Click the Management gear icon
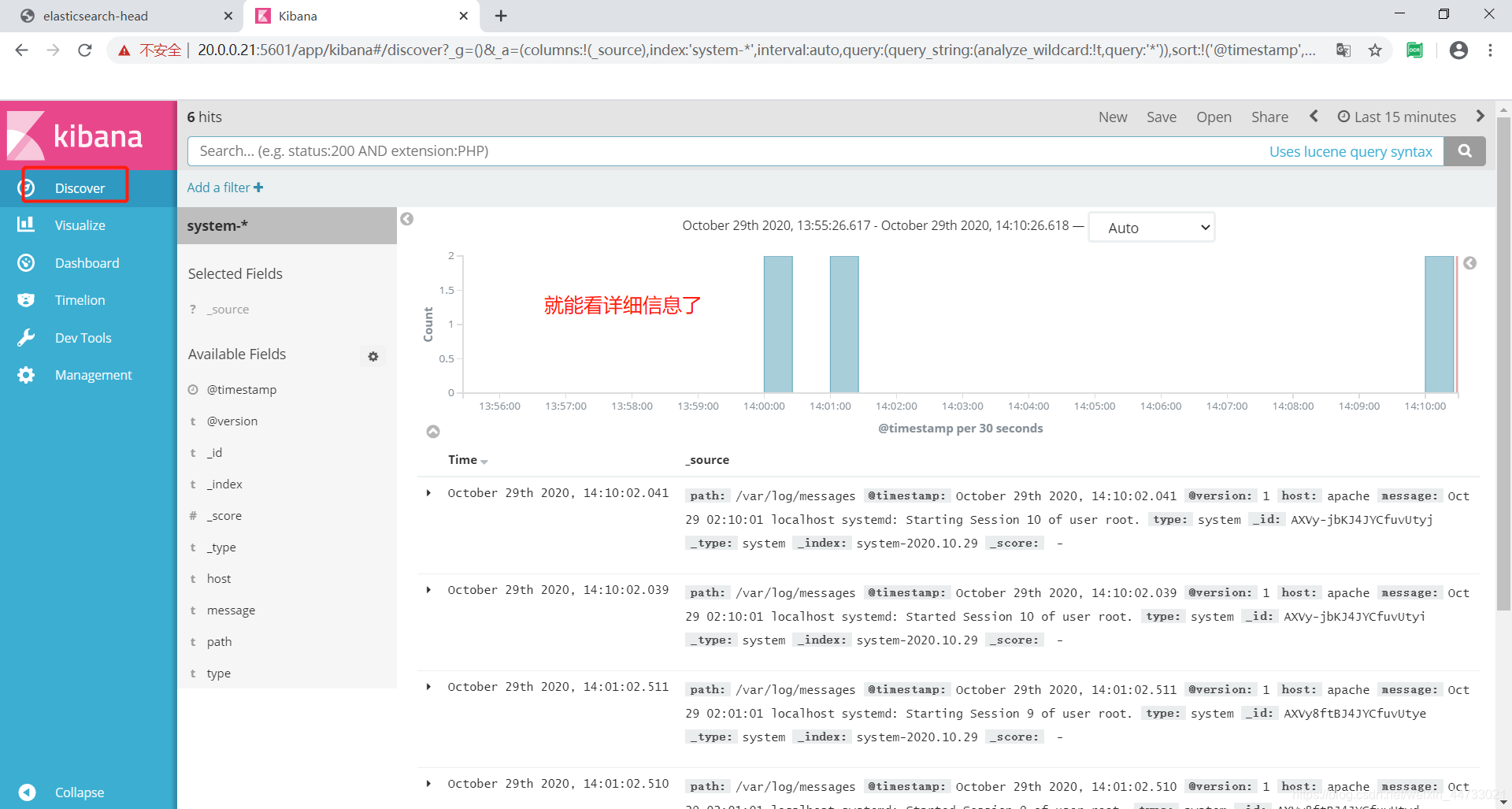Viewport: 1512px width, 809px height. pos(26,375)
